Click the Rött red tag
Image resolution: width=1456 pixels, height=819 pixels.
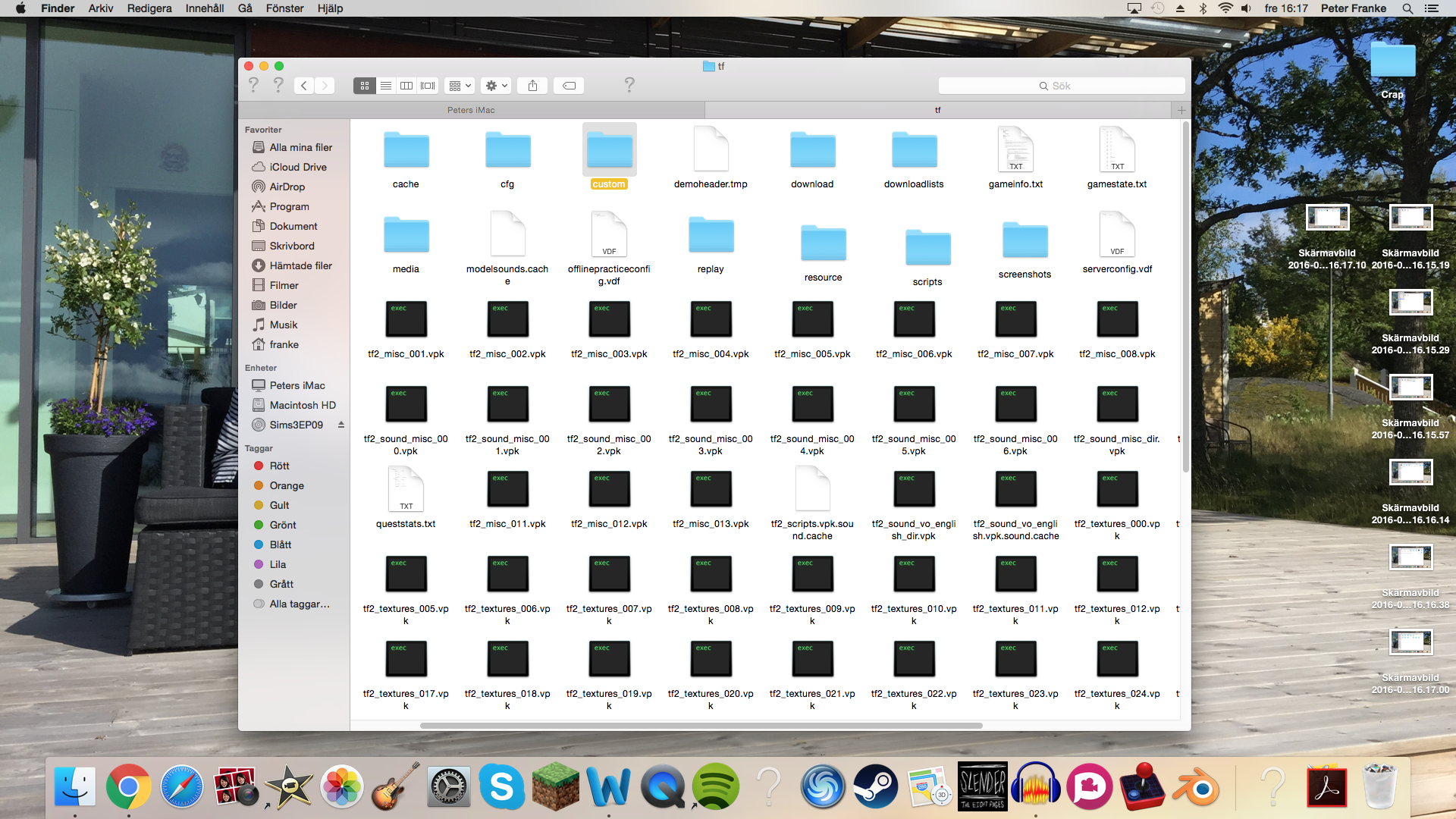pos(279,466)
